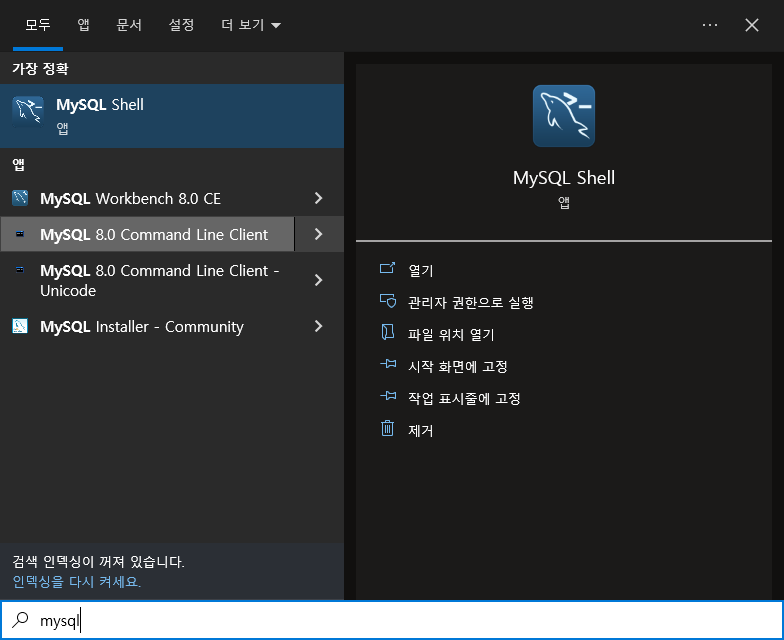Switch to the 앱 tab
The width and height of the screenshot is (784, 640).
click(84, 25)
